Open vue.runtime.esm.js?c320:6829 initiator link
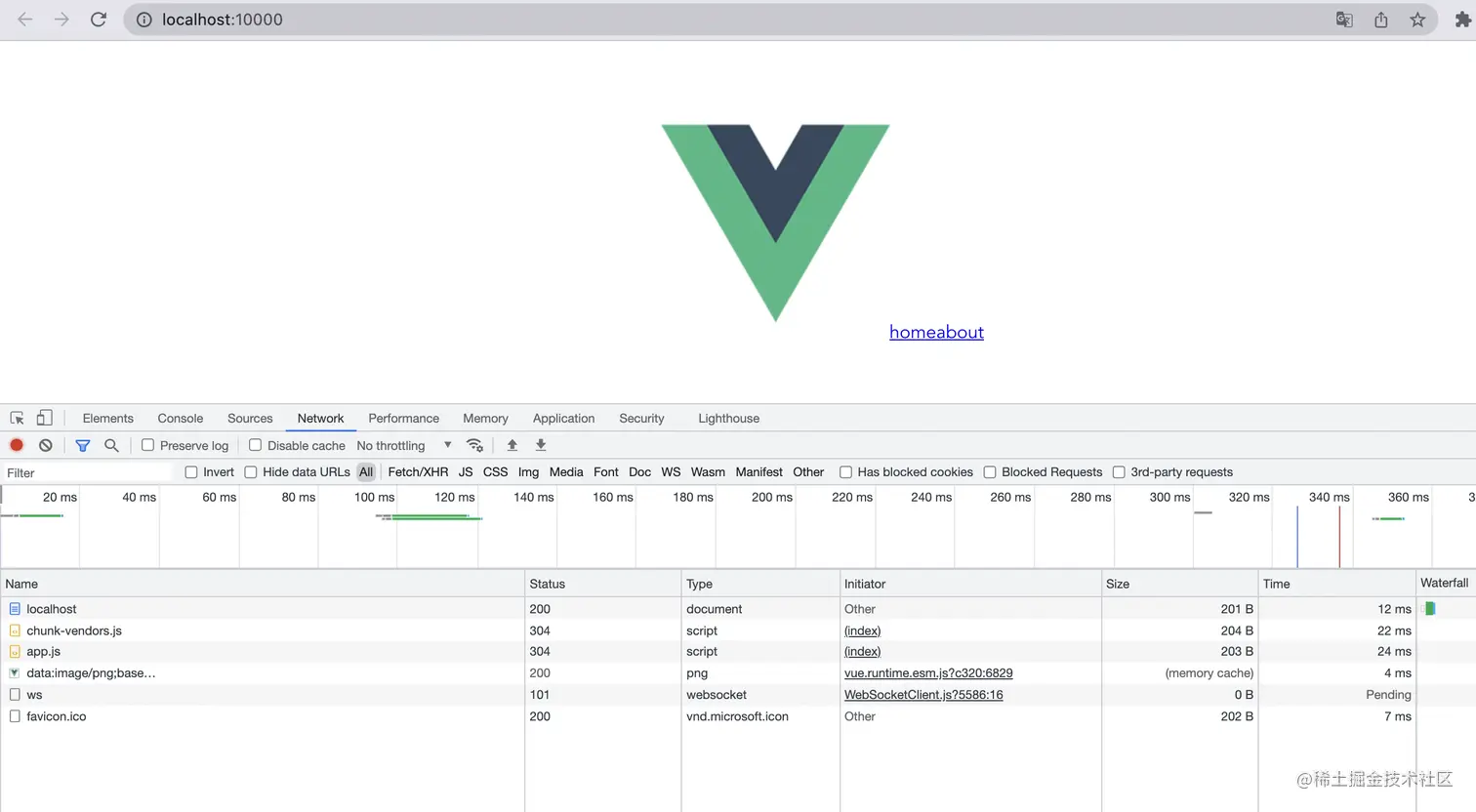The image size is (1476, 812). [928, 673]
